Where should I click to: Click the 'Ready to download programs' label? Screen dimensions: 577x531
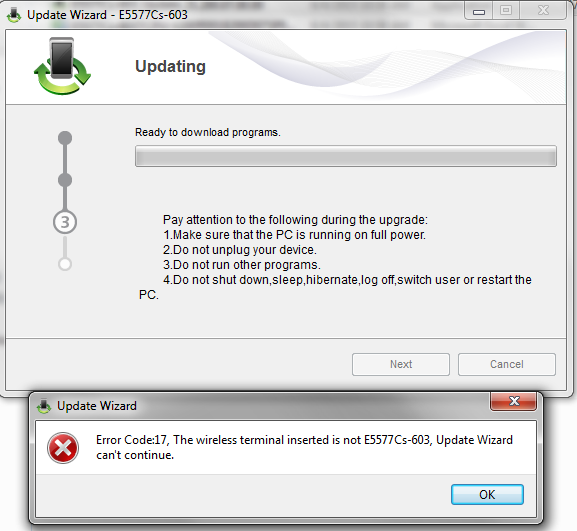click(208, 132)
